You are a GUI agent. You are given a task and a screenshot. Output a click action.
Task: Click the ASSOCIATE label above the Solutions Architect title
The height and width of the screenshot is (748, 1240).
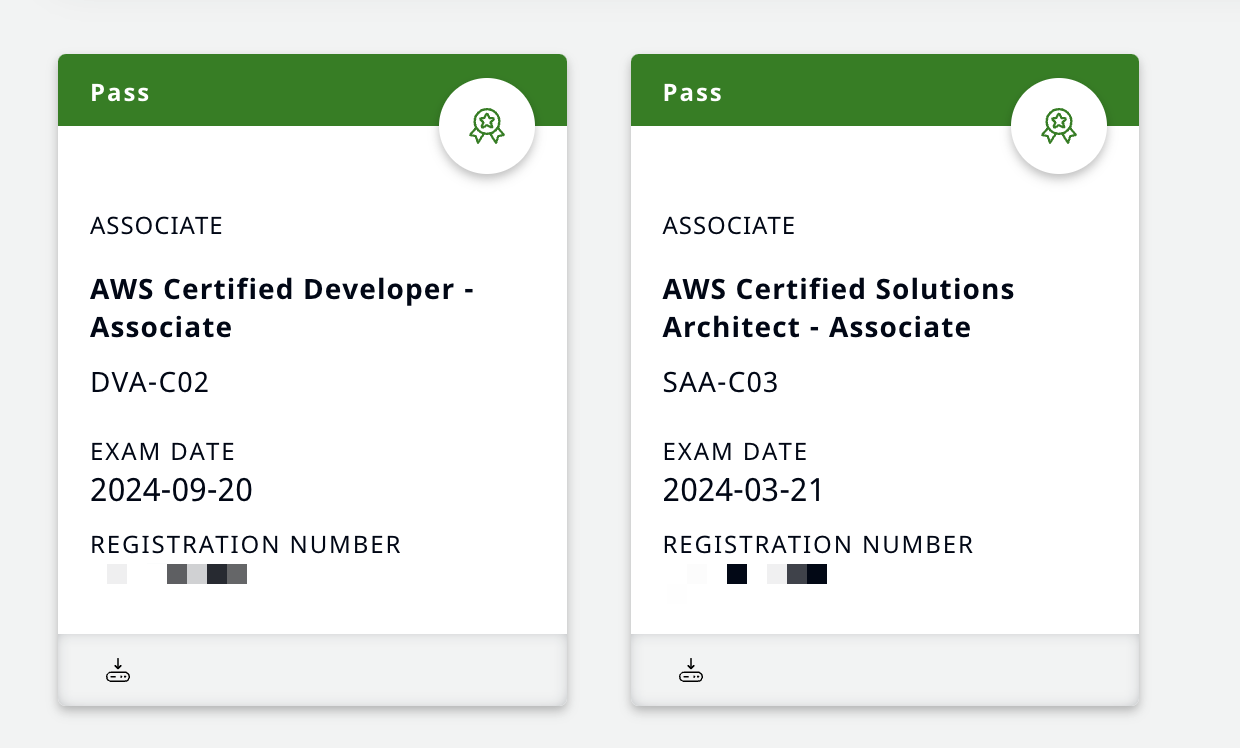(728, 226)
